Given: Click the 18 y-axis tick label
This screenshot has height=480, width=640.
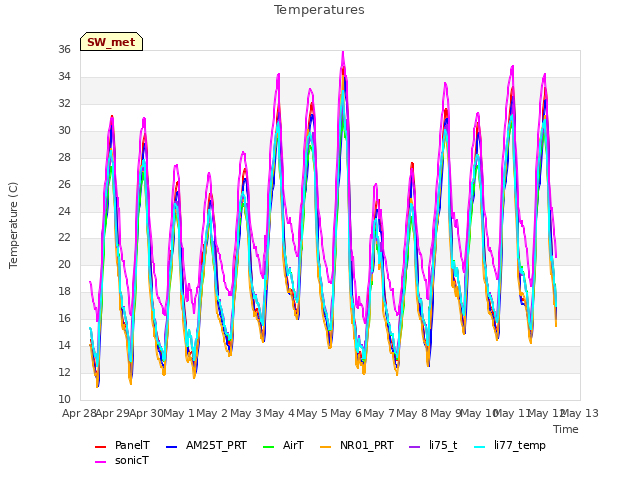Looking at the screenshot, I should coord(64,291).
